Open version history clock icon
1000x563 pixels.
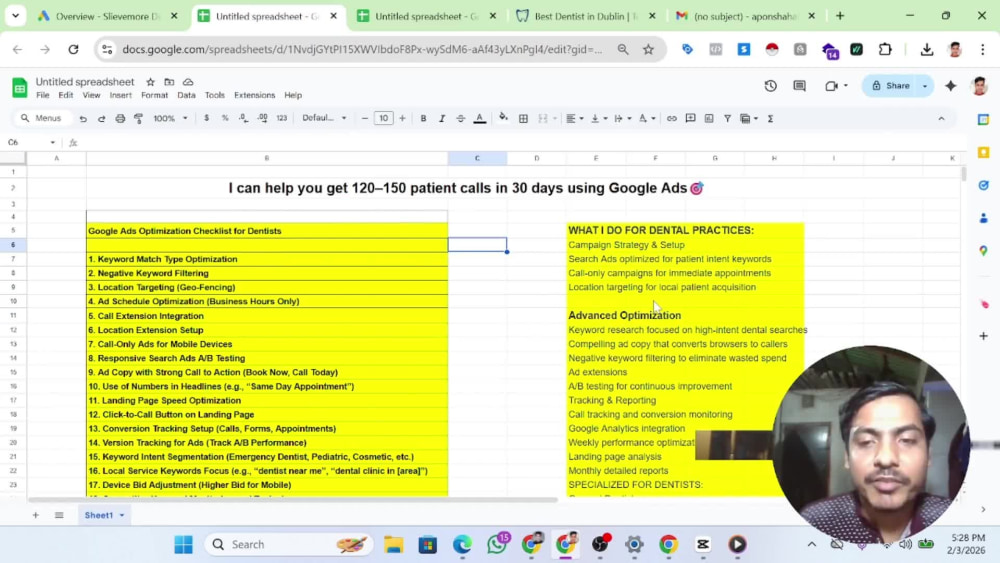770,85
